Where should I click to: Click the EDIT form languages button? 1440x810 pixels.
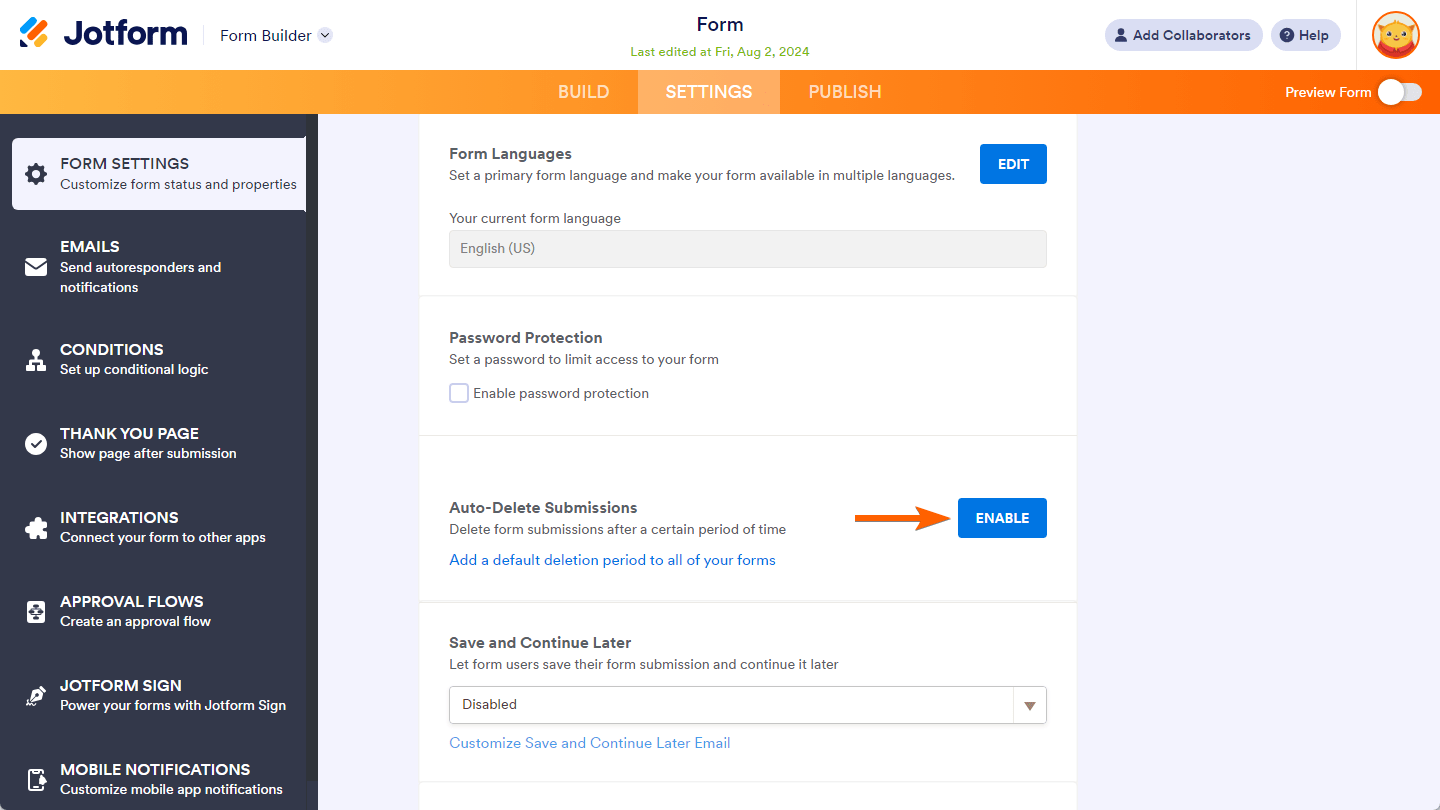coord(1013,164)
